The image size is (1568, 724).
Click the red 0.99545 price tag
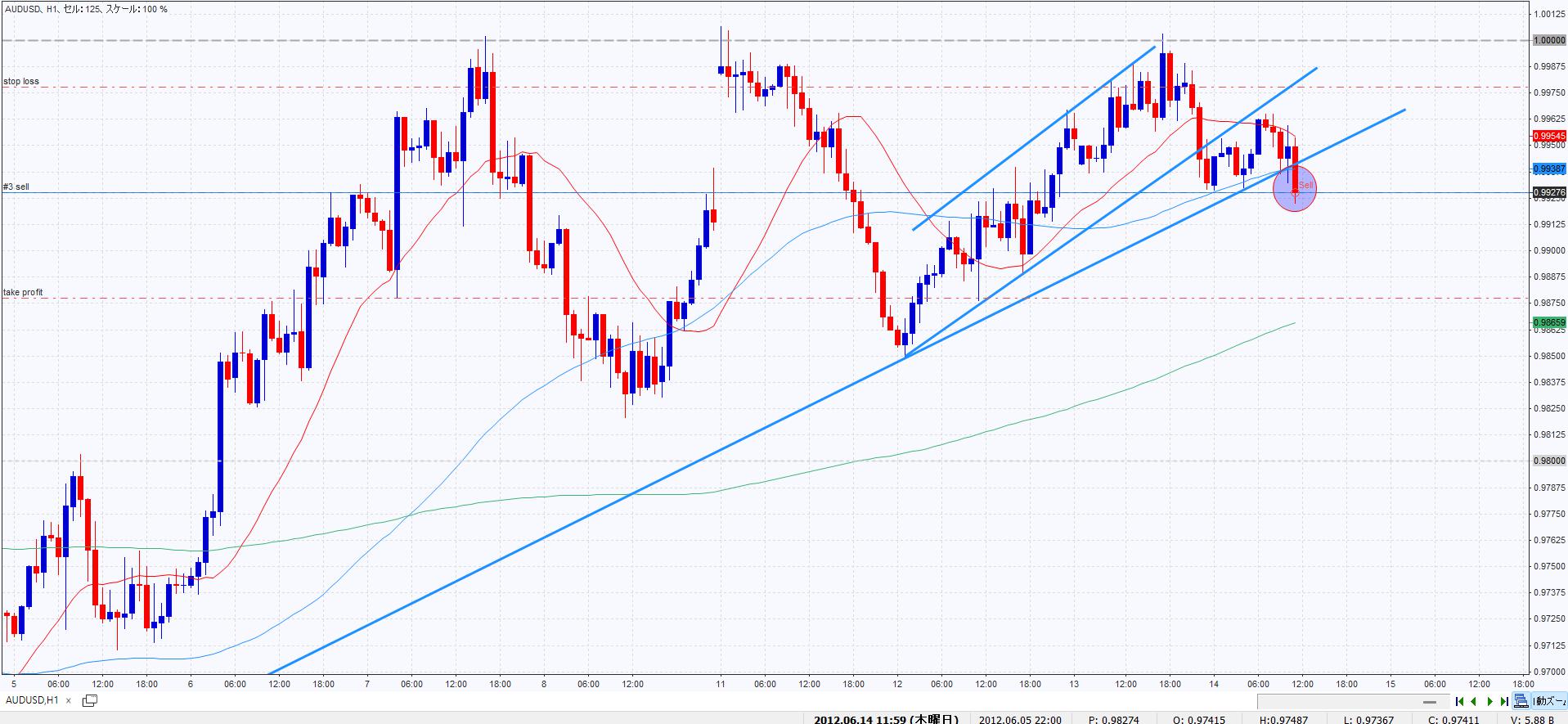[x=1548, y=136]
